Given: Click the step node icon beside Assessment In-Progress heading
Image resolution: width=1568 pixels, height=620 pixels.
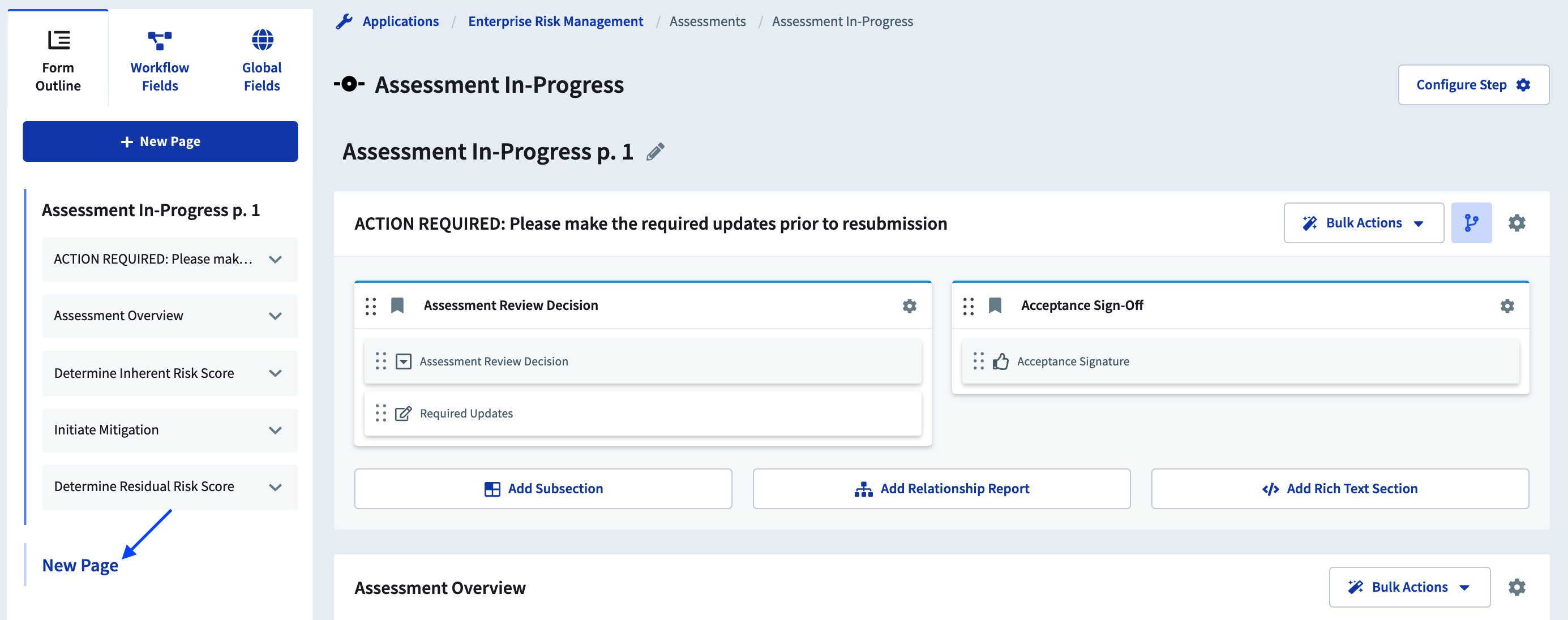Looking at the screenshot, I should click(349, 84).
